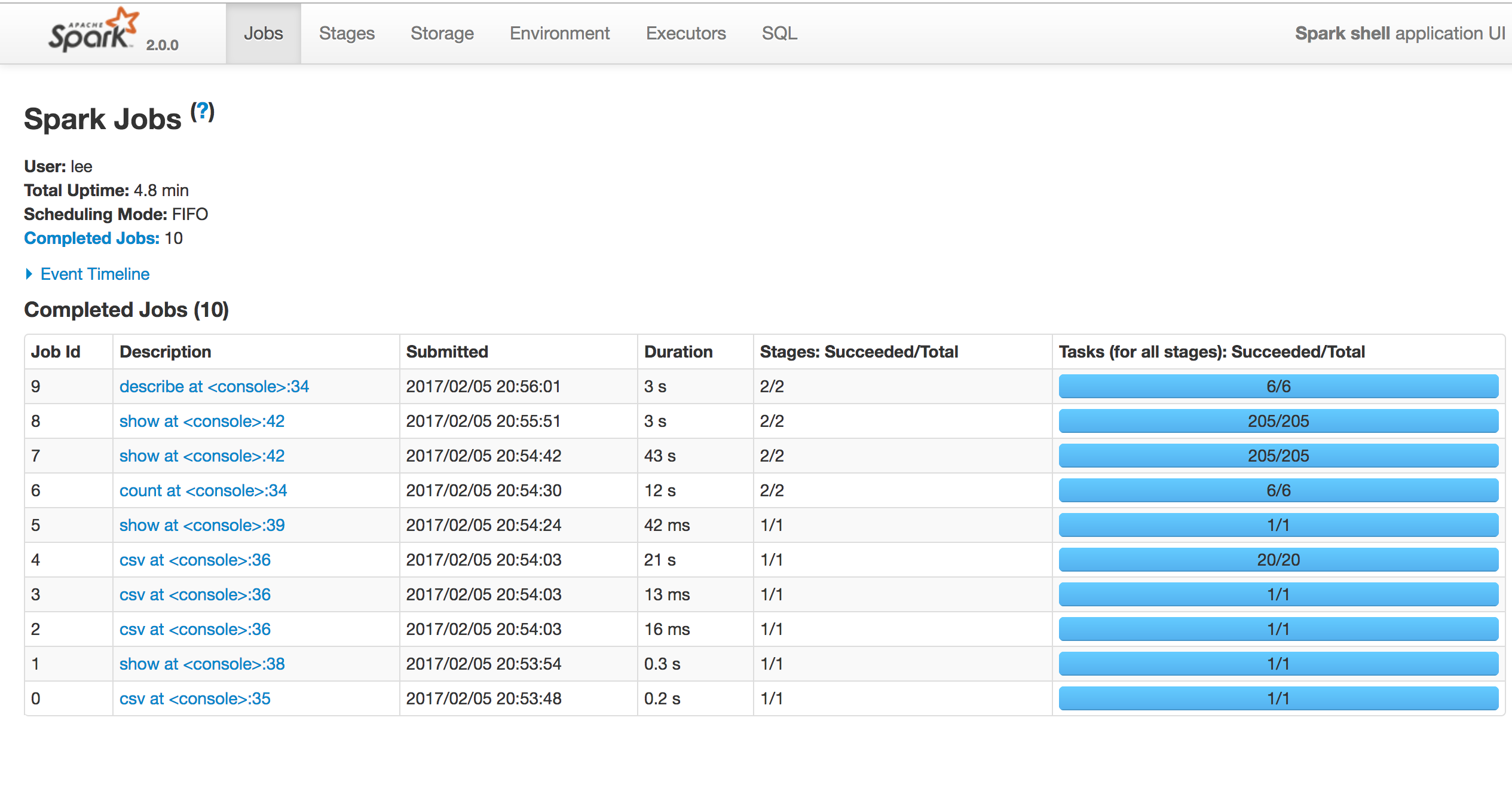This screenshot has width=1512, height=806.
Task: Click the Scheduling Mode: FIFO text
Action: [116, 214]
